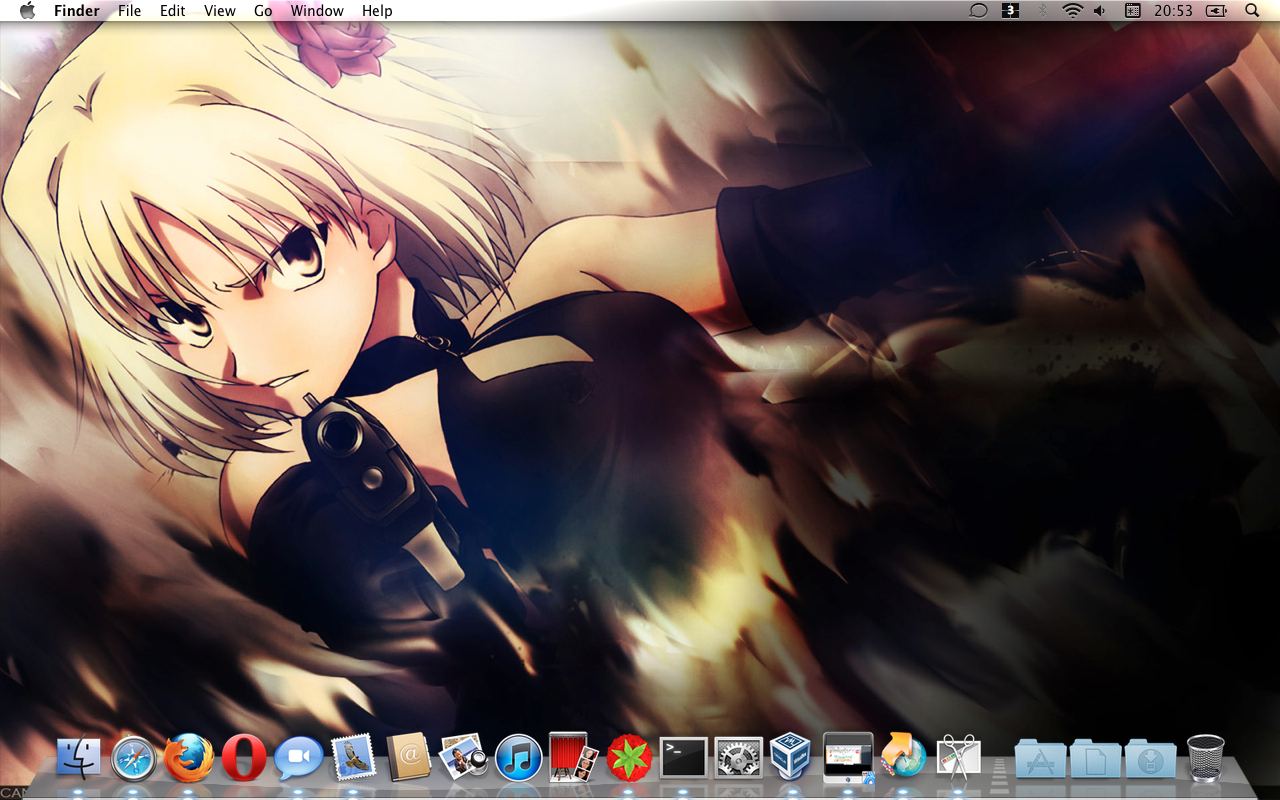Open the Wi-Fi status menu
The image size is (1280, 800).
(1073, 11)
